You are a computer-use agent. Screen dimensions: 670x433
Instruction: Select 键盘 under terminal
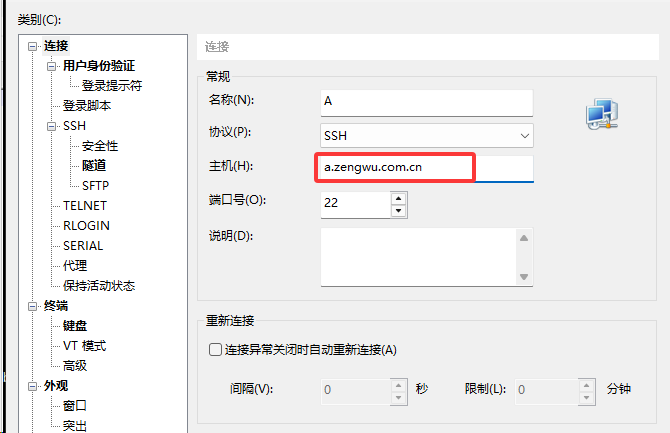click(x=75, y=326)
